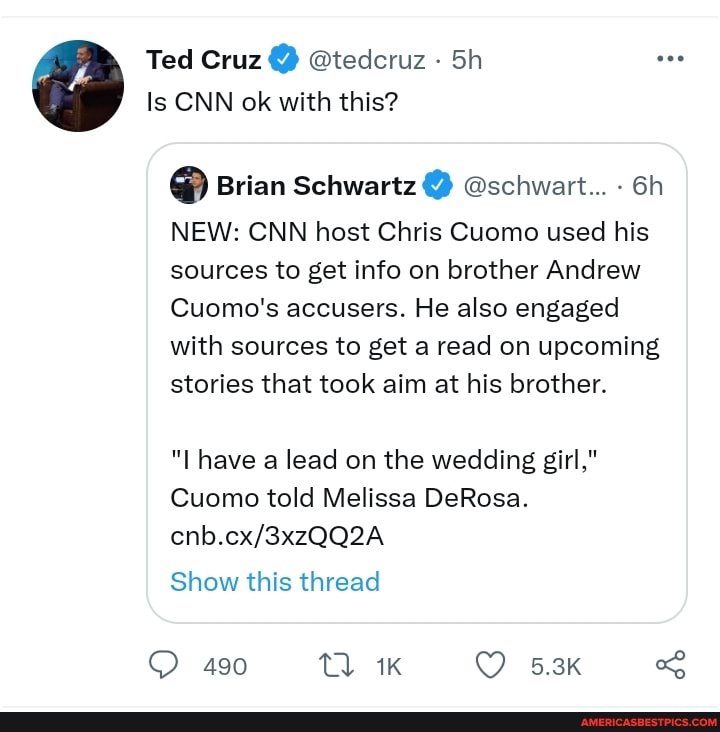This screenshot has width=720, height=732.
Task: Retweet this tweet via the arrows icon
Action: [x=334, y=666]
